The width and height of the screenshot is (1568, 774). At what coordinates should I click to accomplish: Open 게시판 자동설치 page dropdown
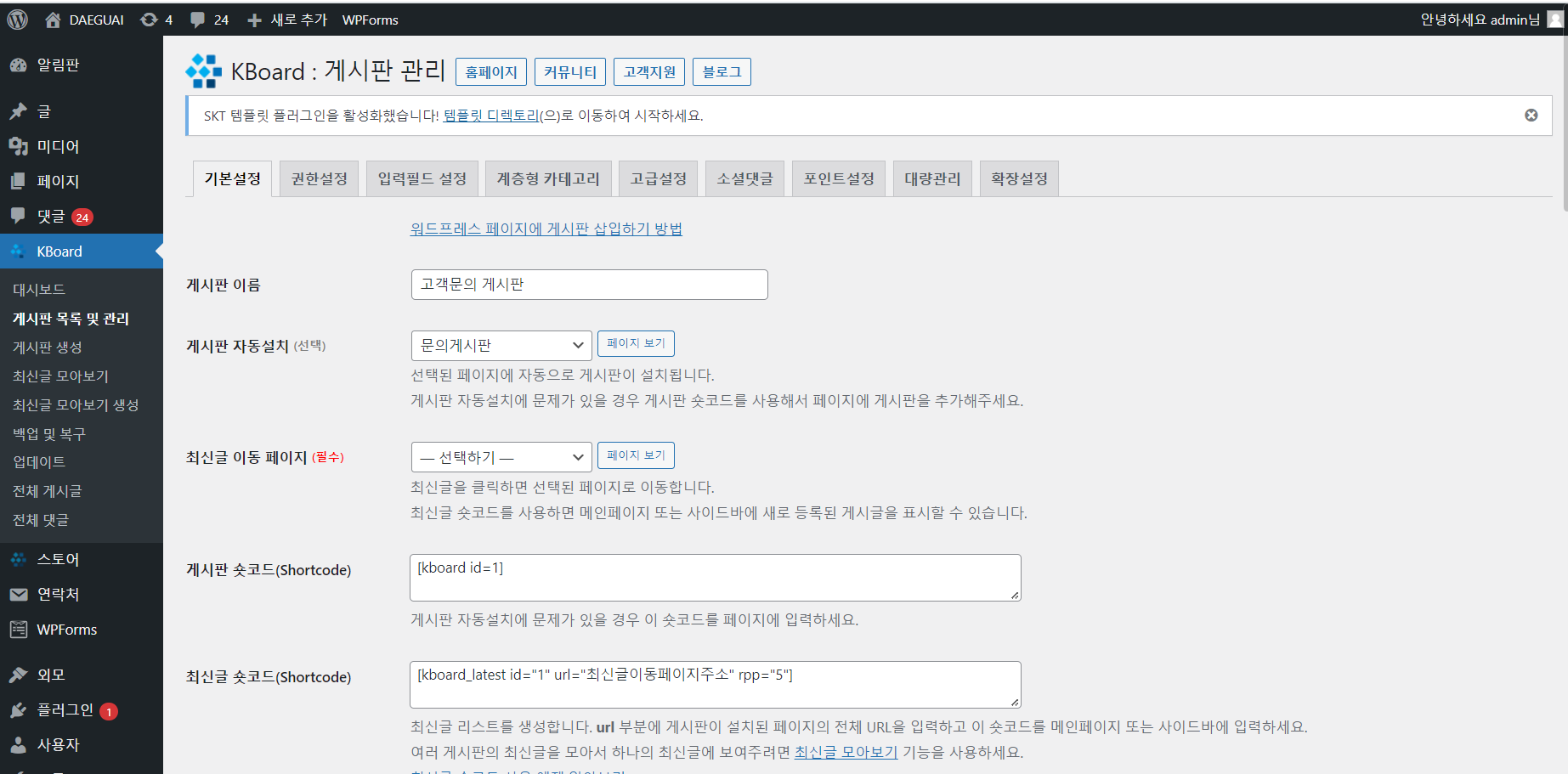point(501,346)
